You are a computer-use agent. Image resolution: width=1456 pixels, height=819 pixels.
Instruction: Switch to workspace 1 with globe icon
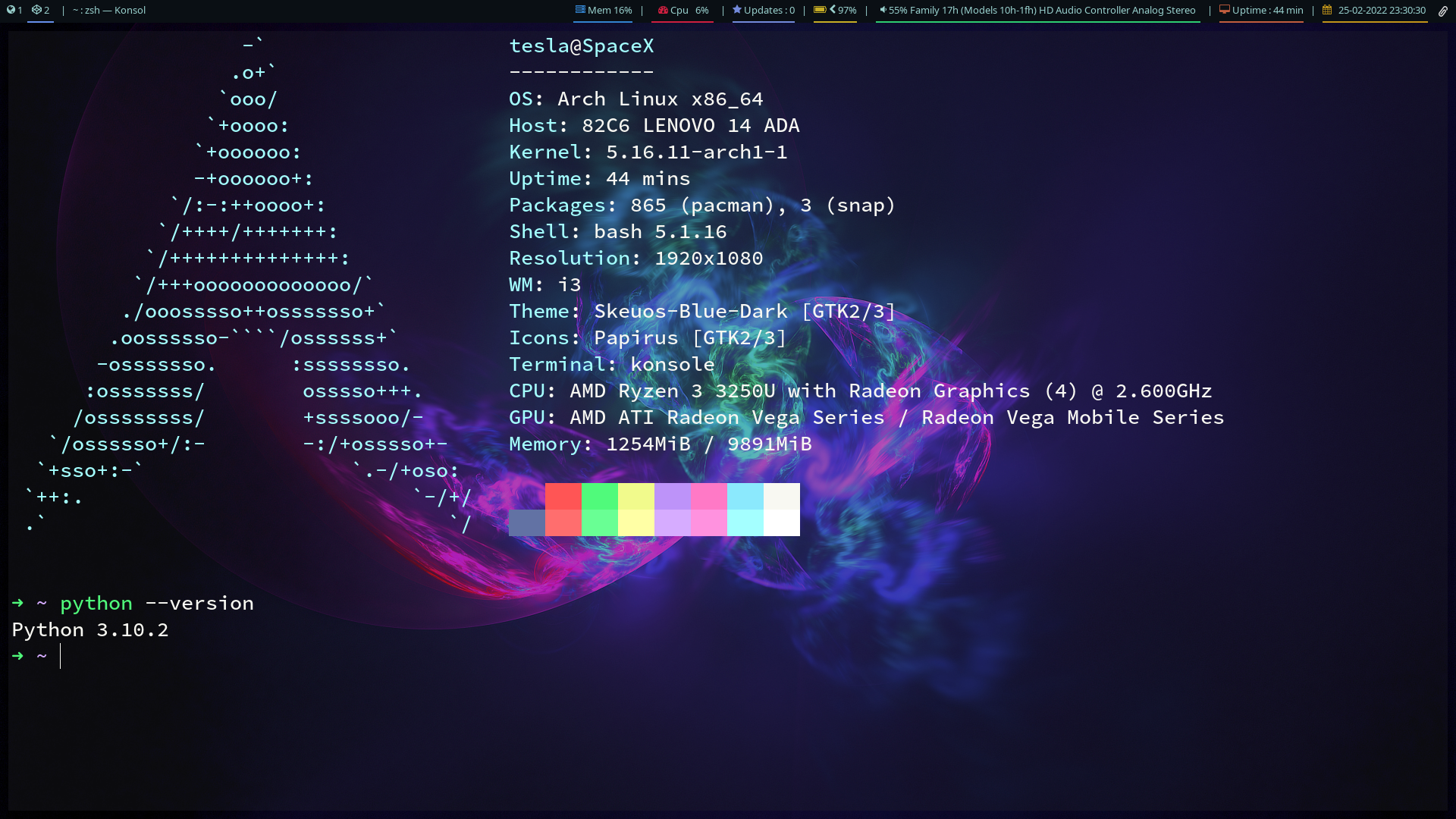click(x=14, y=10)
